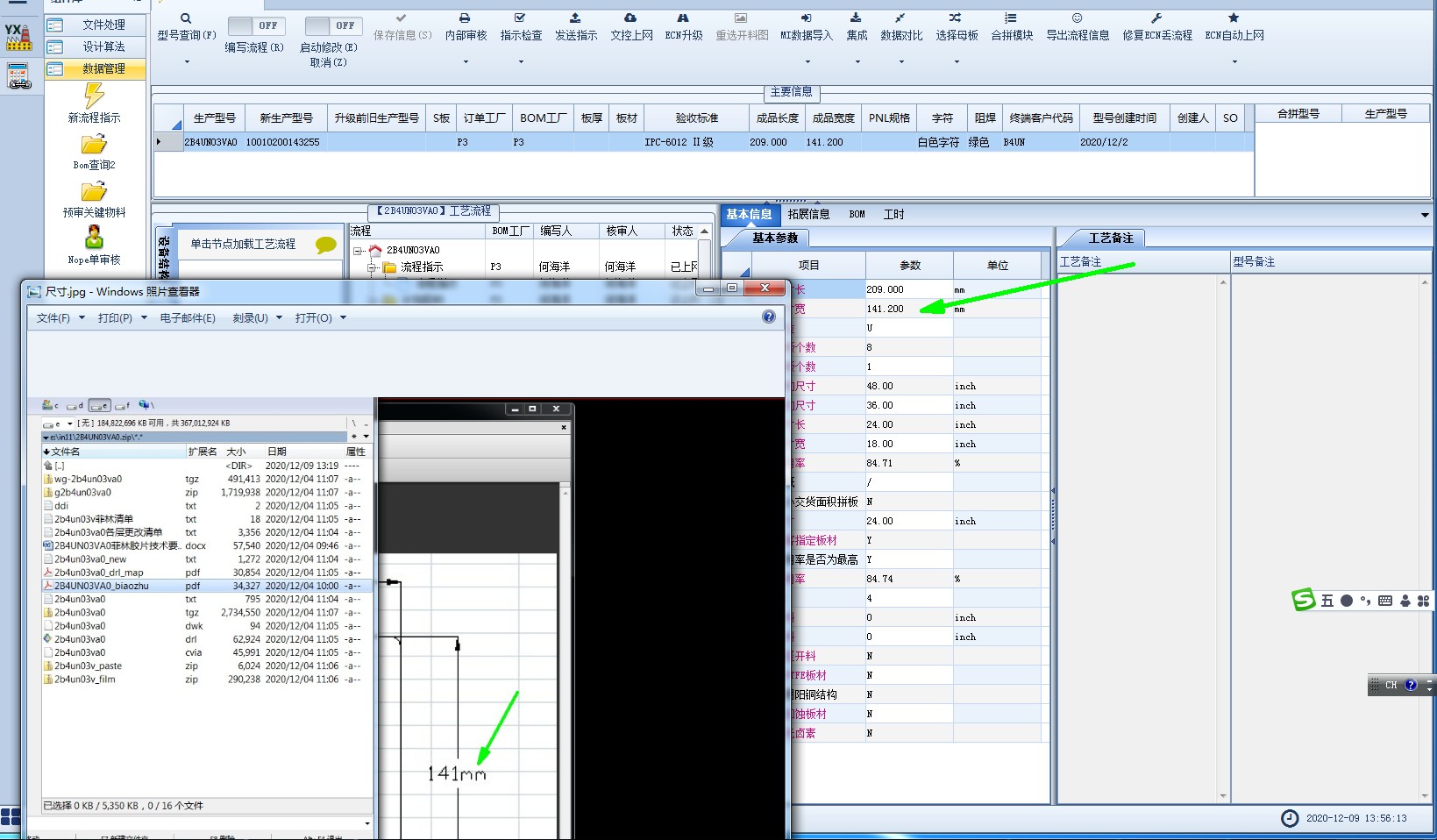Click the Sogou S input method logo

coord(1304,600)
